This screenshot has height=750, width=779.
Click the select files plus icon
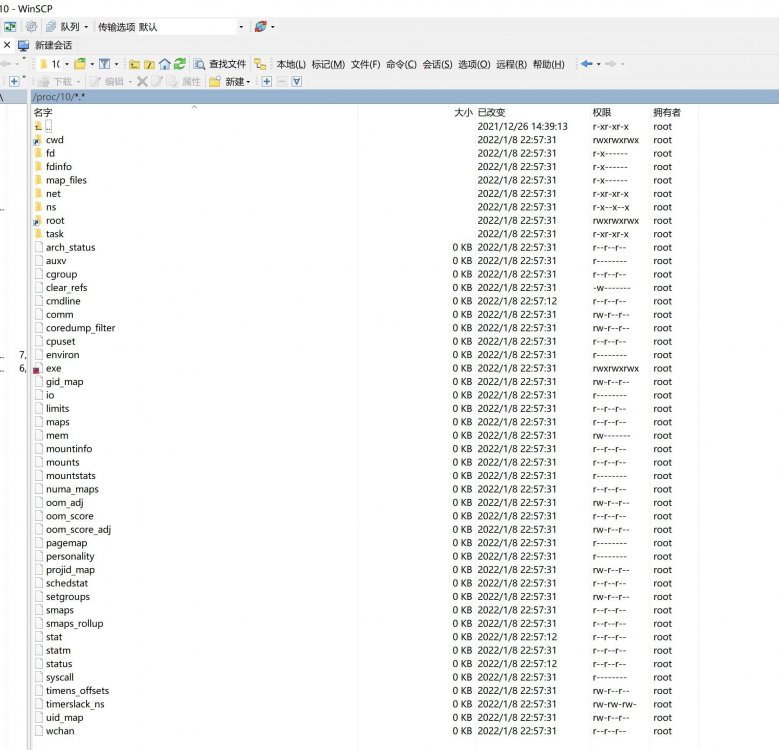267,81
